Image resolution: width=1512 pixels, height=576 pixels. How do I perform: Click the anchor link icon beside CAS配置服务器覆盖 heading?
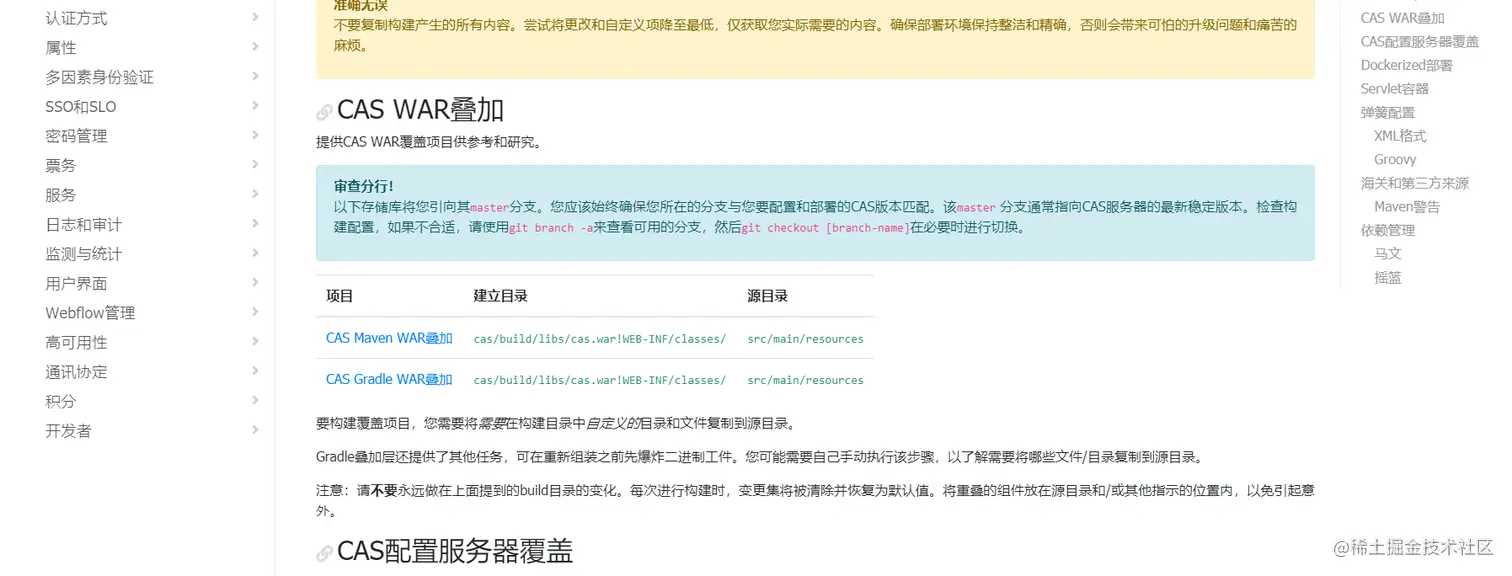coord(324,553)
